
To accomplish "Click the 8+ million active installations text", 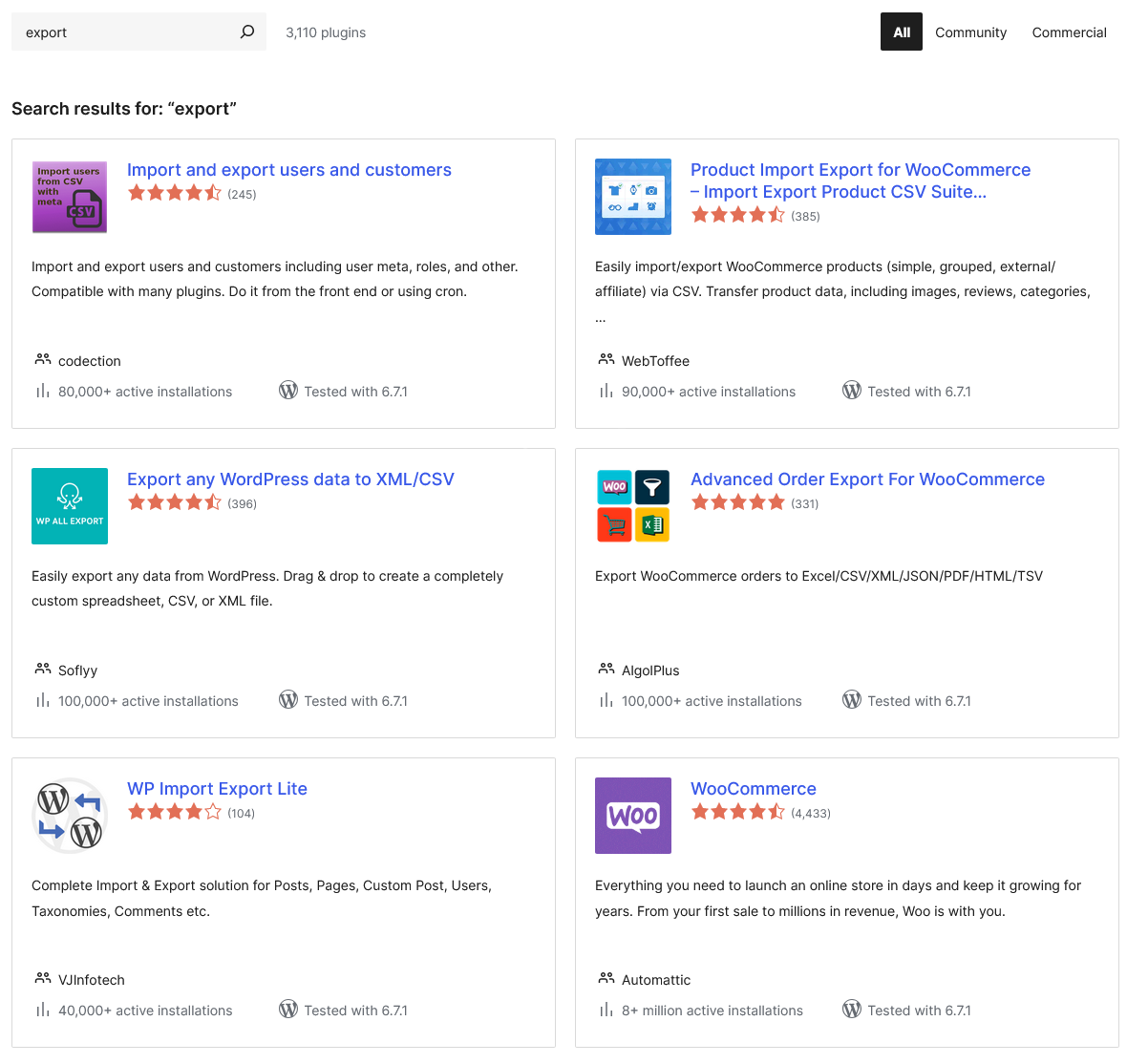I will 712,1011.
